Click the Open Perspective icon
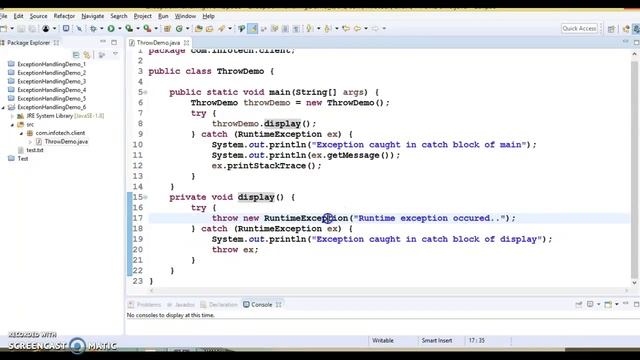This screenshot has width=640, height=360. pyautogui.click(x=611, y=29)
